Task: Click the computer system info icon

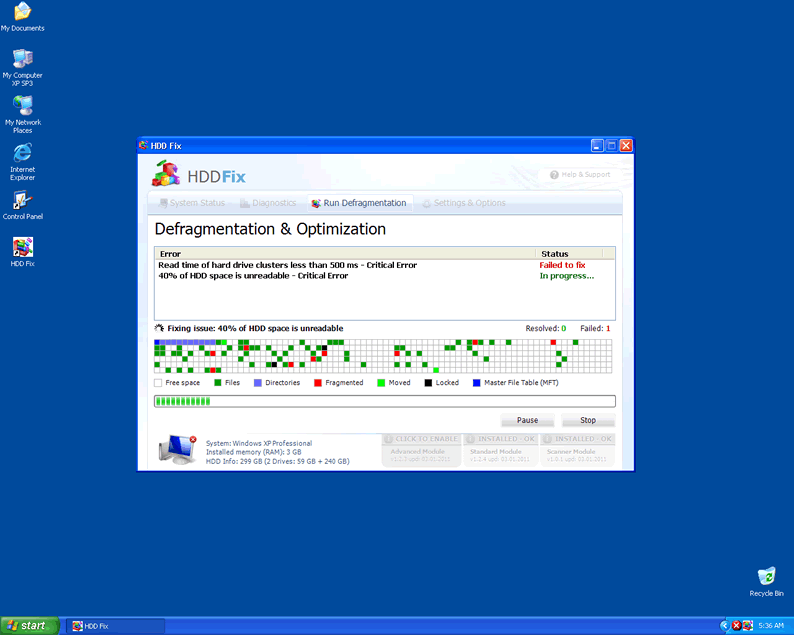Action: pos(176,450)
